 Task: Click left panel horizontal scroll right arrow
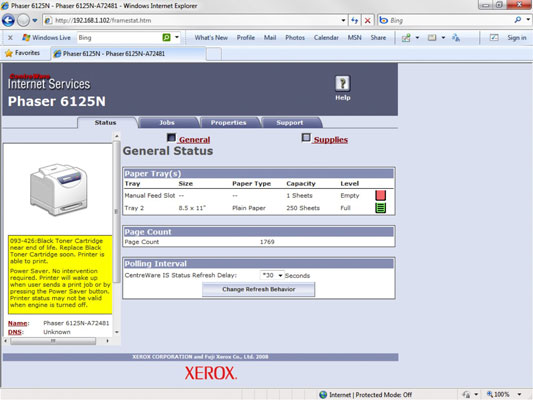pos(107,341)
